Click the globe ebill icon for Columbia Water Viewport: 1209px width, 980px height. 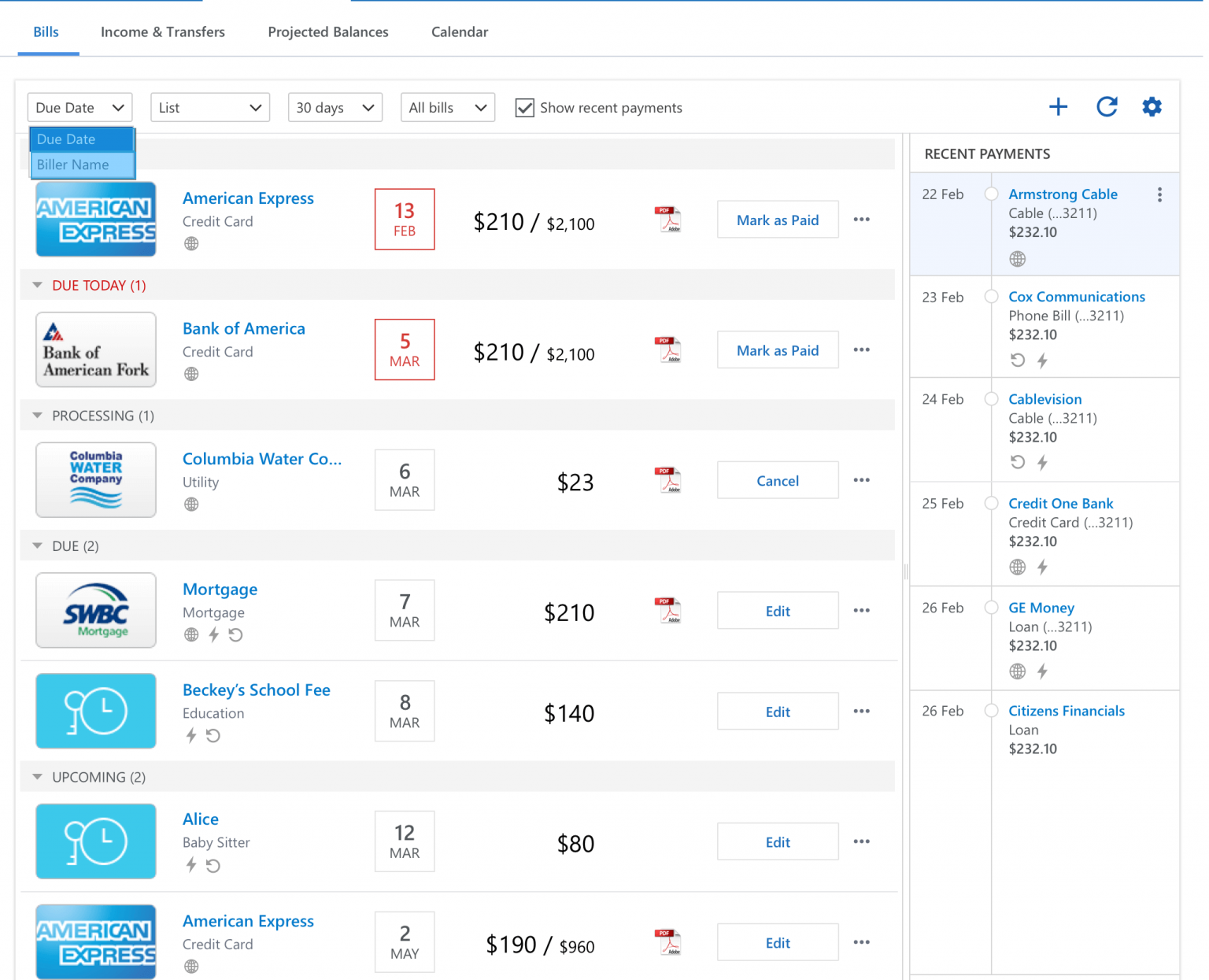point(190,504)
